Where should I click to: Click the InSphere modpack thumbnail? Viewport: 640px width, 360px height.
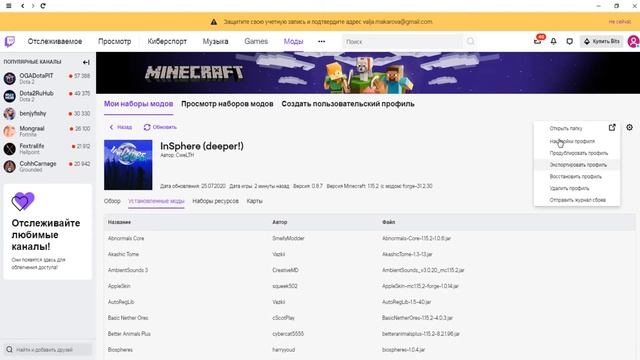[x=128, y=165]
